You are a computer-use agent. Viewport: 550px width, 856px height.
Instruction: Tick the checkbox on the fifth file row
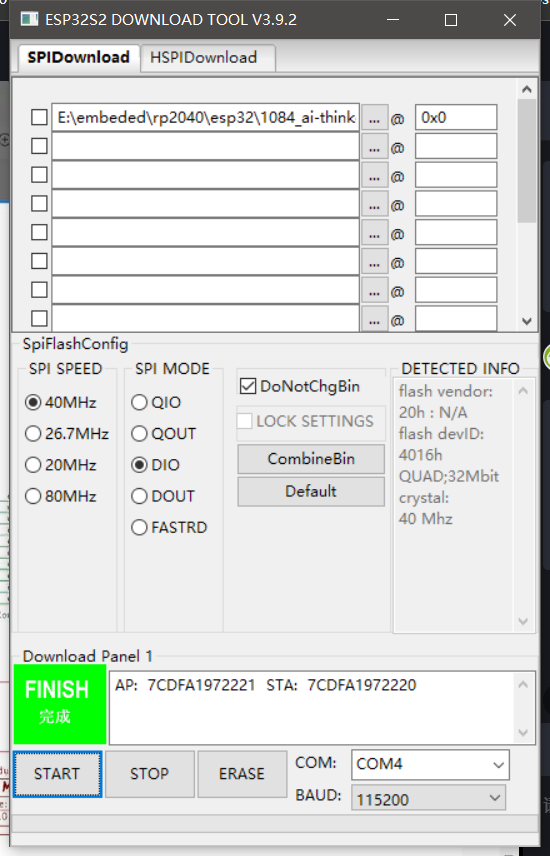tap(39, 233)
